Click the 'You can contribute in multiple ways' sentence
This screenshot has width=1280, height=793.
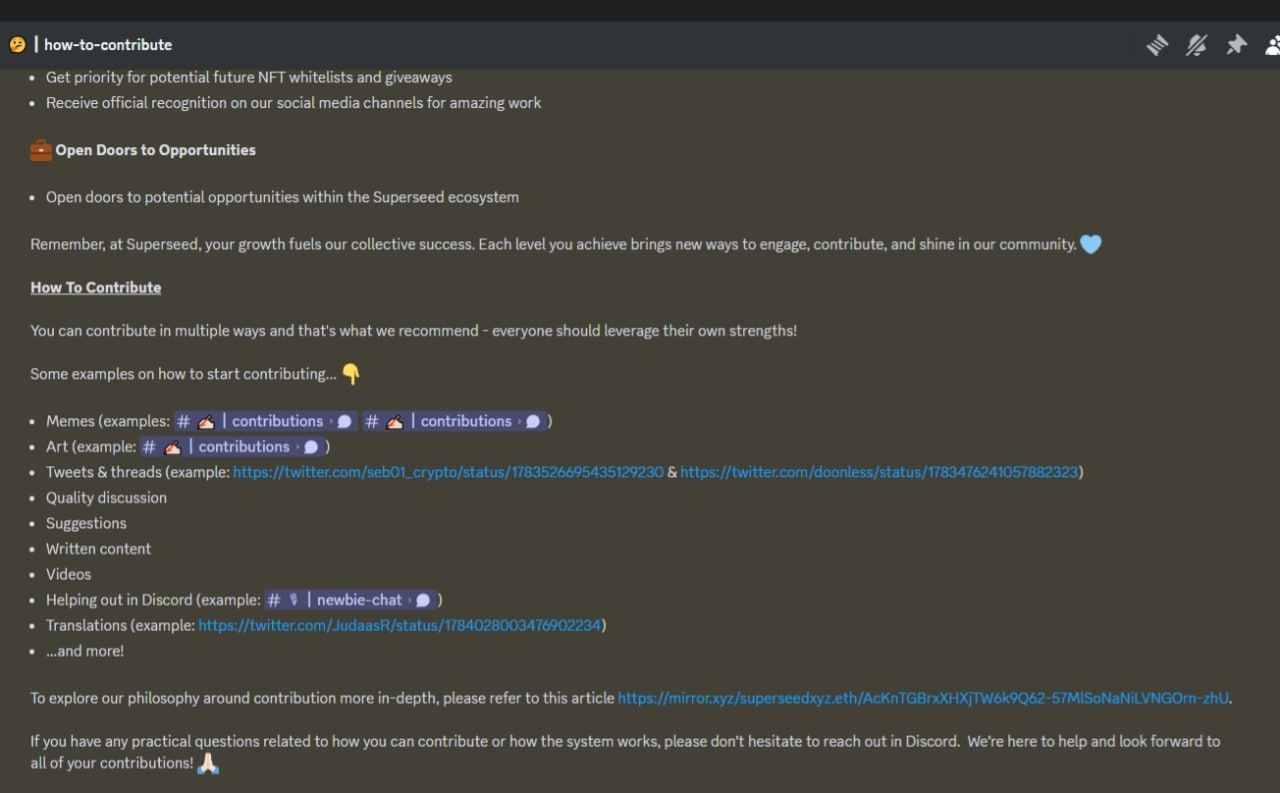point(413,330)
